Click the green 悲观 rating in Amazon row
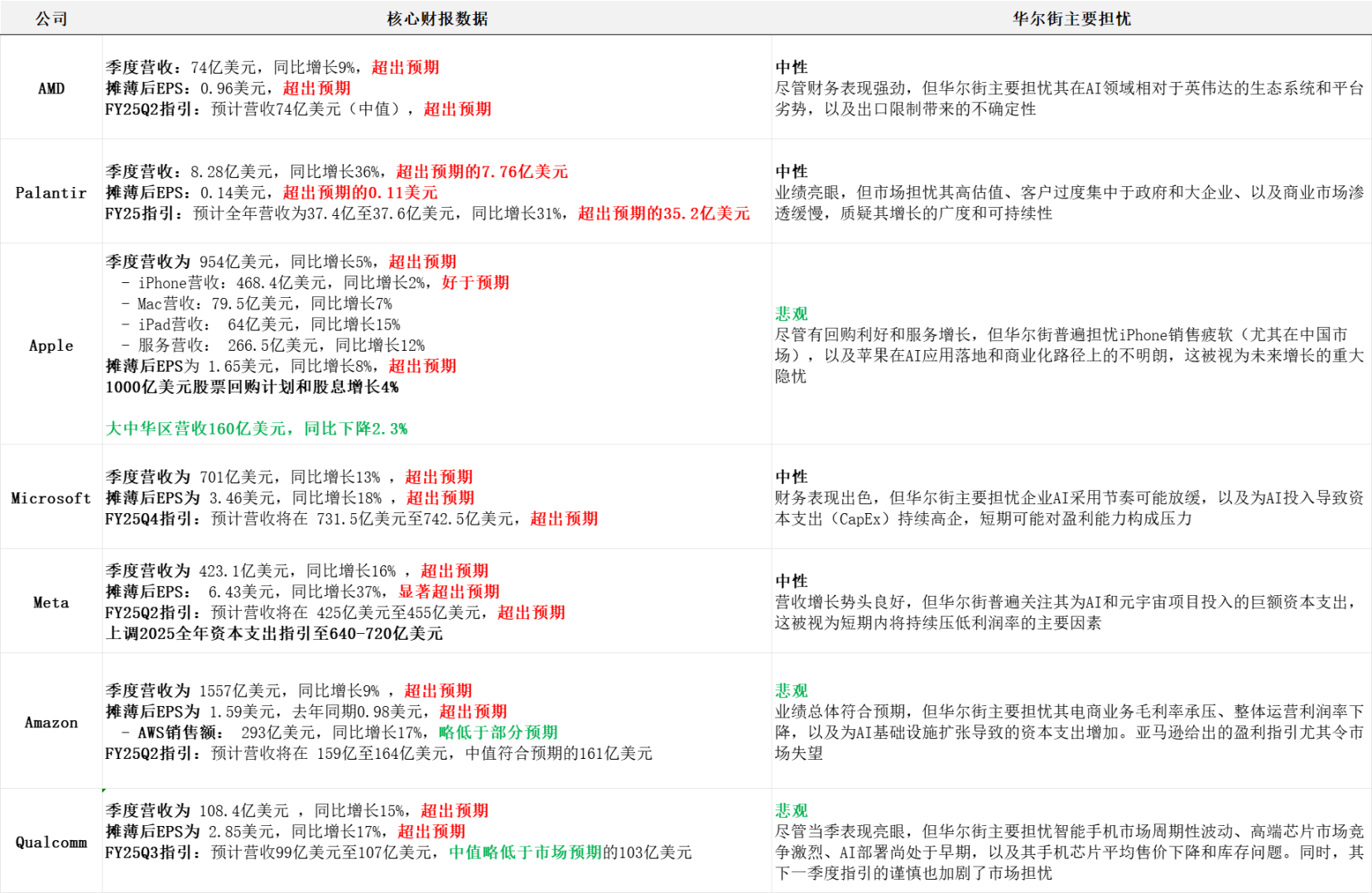The width and height of the screenshot is (1372, 893). click(x=792, y=690)
